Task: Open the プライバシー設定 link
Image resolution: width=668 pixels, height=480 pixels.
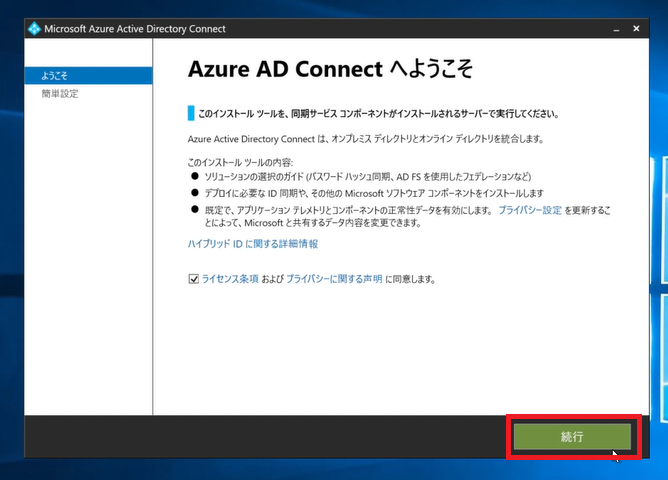Action: [530, 210]
